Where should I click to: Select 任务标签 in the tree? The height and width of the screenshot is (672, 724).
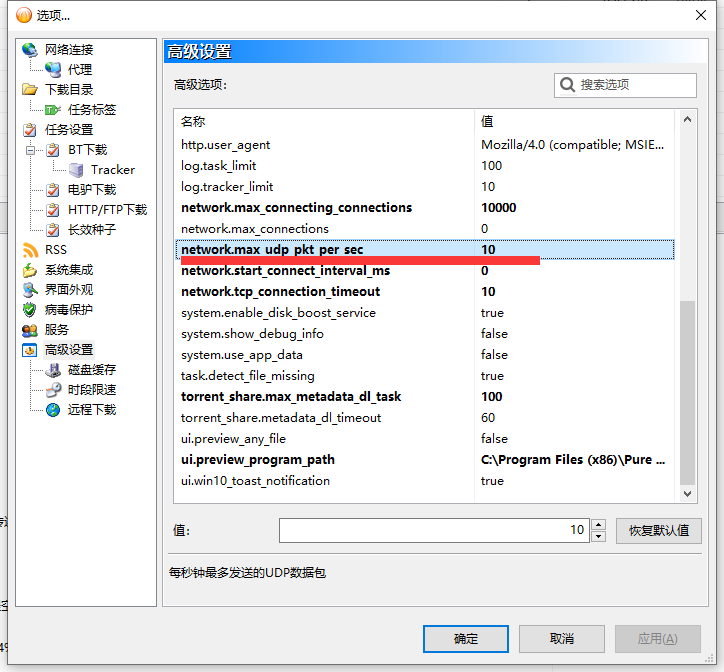click(91, 109)
